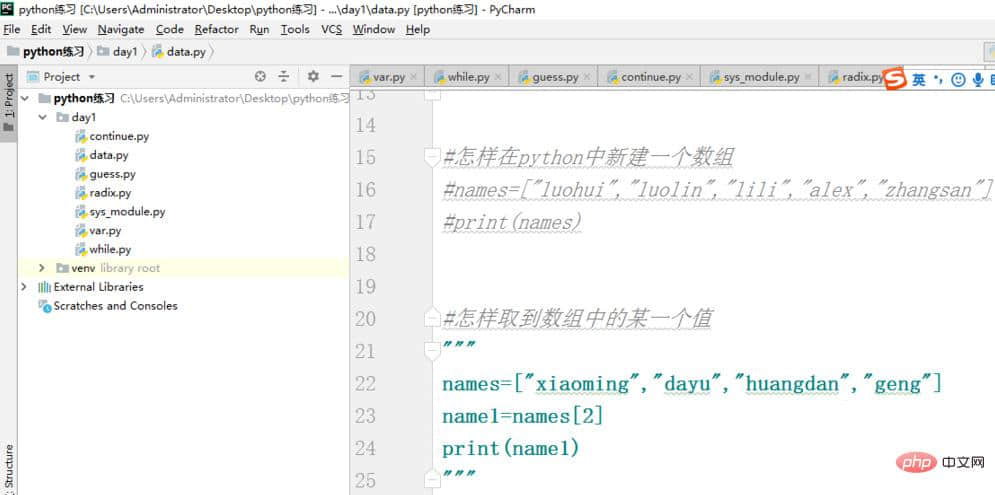Screen dimensions: 995x495
Task: Click the Sogou microphone voice input icon
Action: (x=979, y=79)
